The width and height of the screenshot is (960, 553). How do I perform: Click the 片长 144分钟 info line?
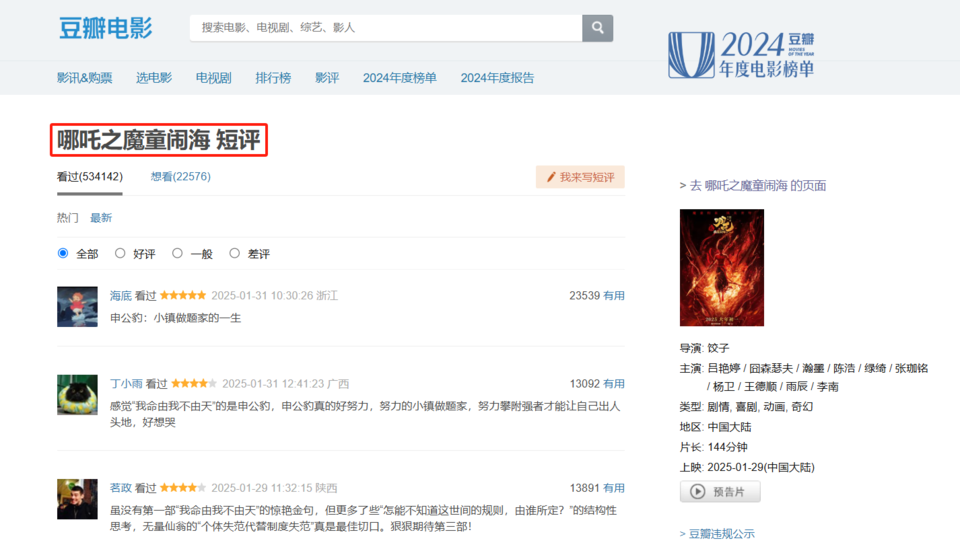[714, 448]
